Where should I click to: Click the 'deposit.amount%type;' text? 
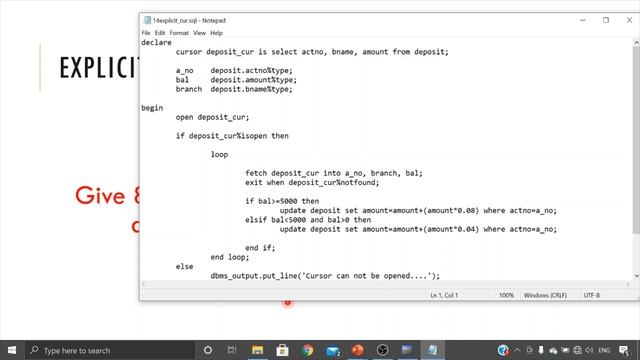click(253, 80)
